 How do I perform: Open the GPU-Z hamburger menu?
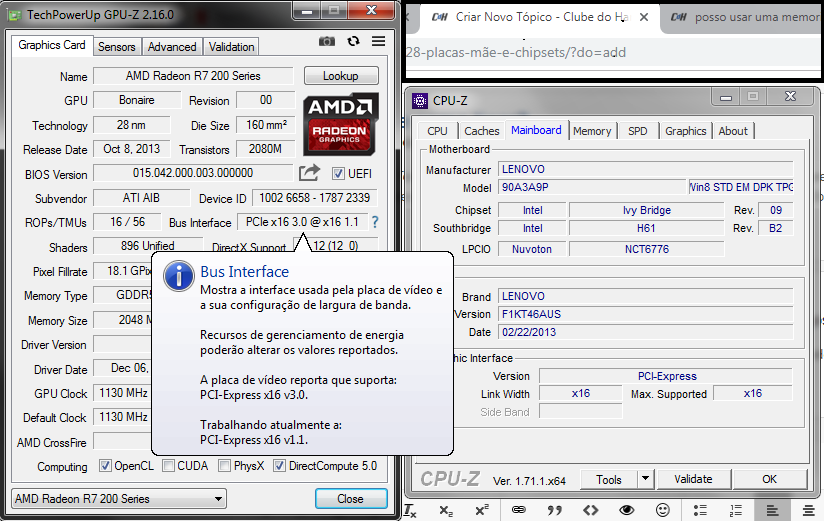(x=378, y=41)
